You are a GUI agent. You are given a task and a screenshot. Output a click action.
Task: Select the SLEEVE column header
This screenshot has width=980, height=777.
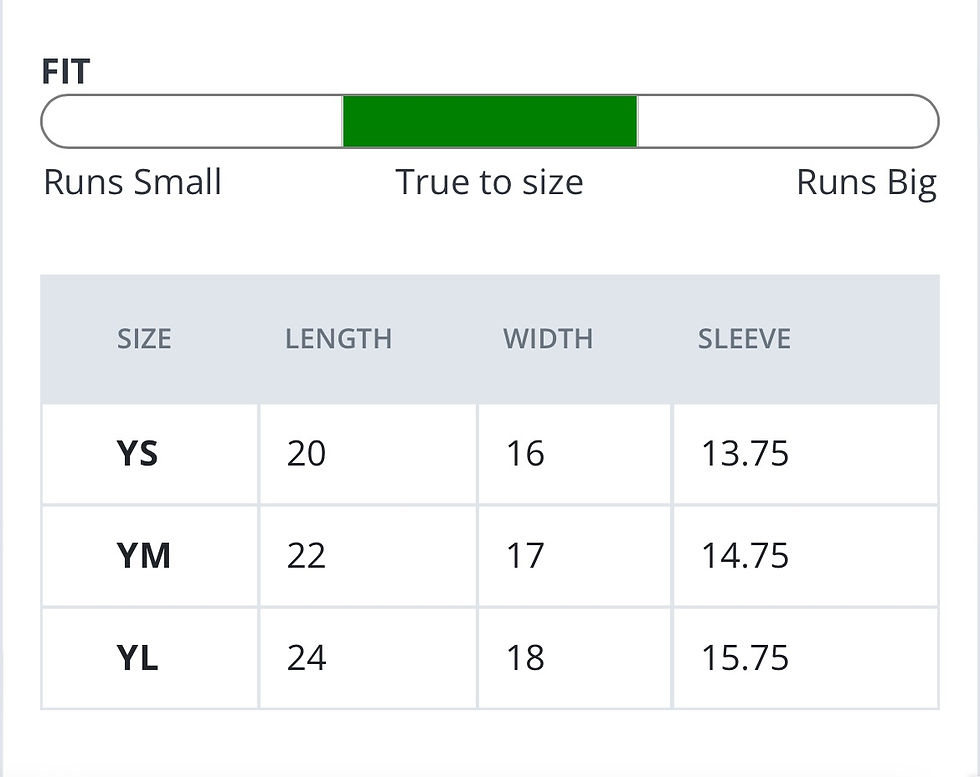(744, 339)
